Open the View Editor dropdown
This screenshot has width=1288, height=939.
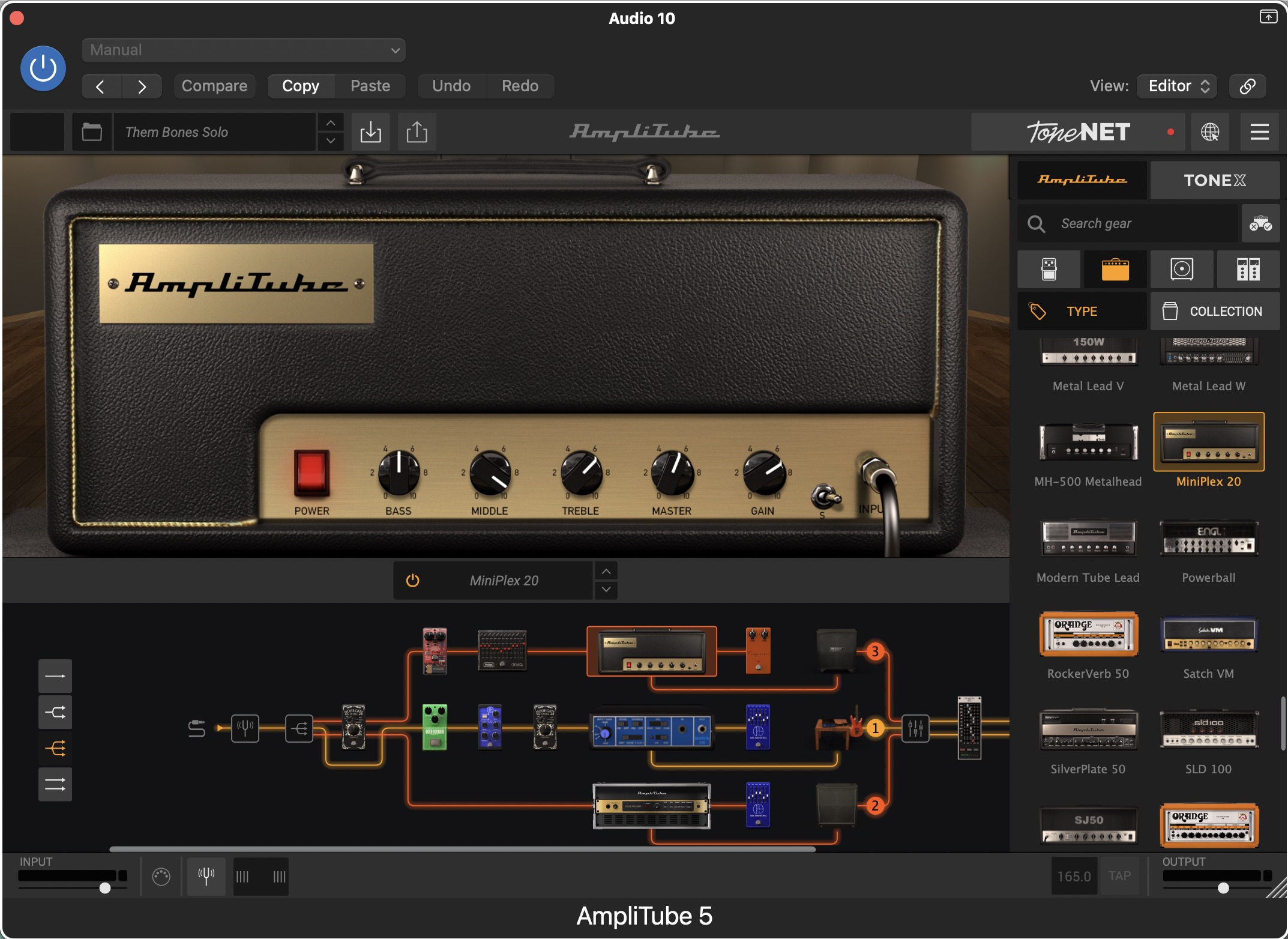1177,86
